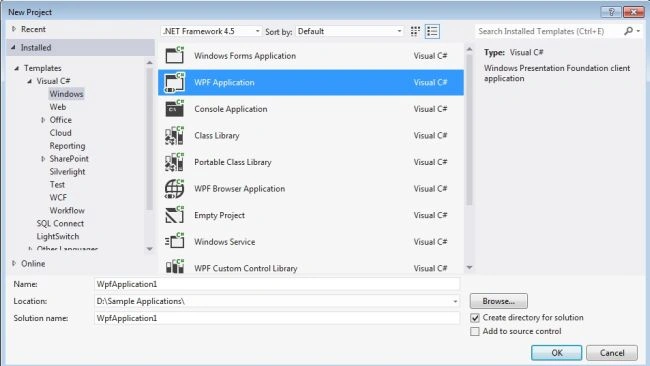The height and width of the screenshot is (366, 650).
Task: Collapse the Visual C# tree node
Action: click(x=29, y=81)
